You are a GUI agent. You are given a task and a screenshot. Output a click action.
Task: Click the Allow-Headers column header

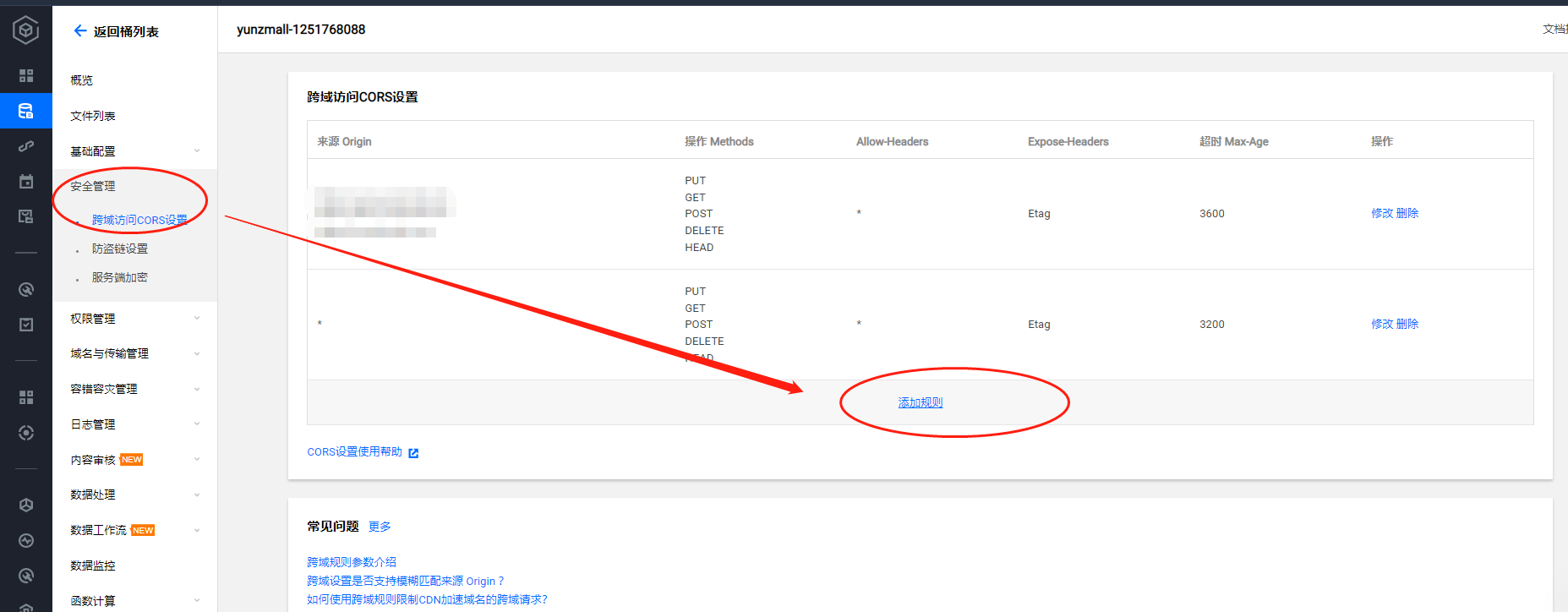pyautogui.click(x=893, y=141)
